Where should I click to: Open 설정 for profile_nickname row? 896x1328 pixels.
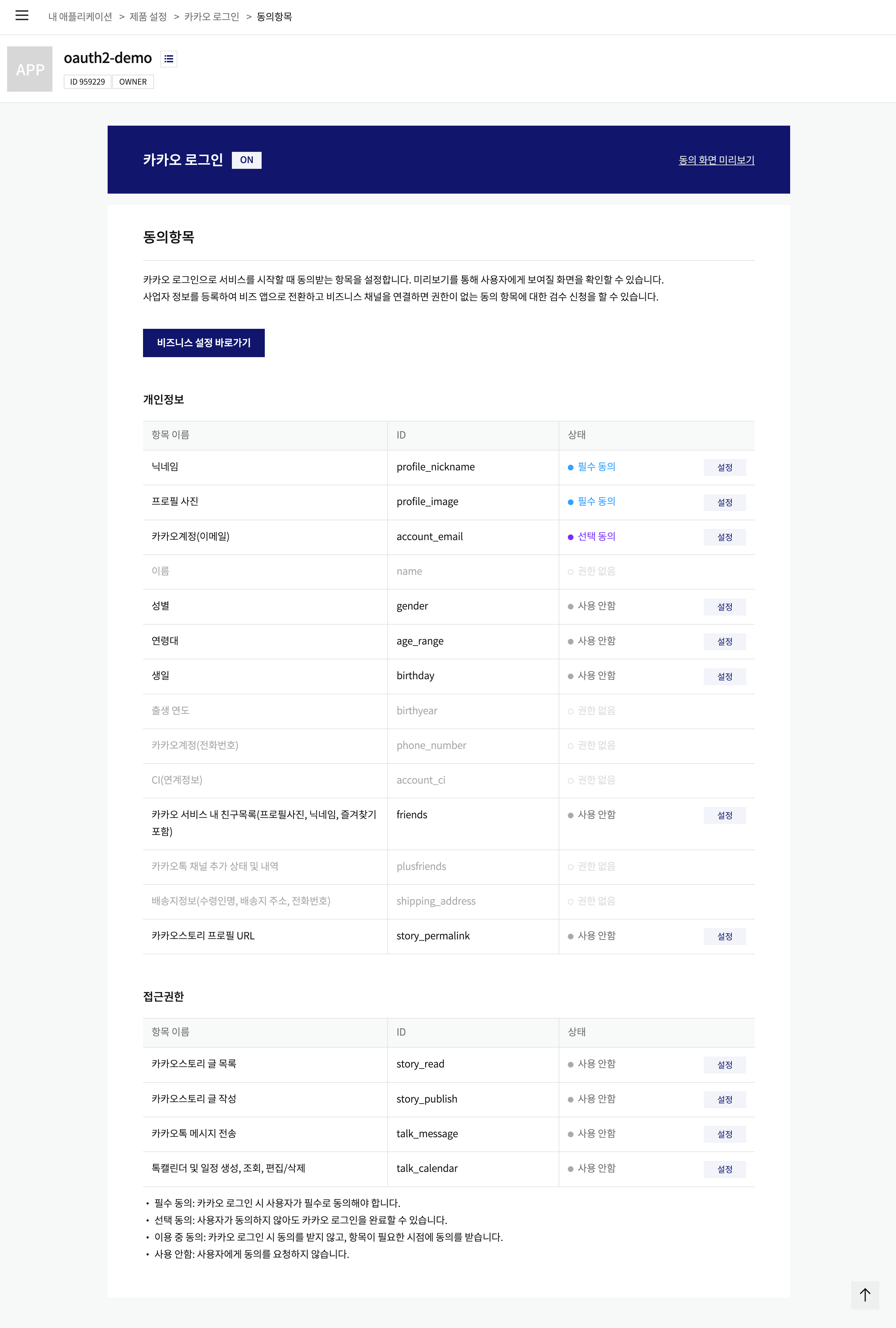click(725, 467)
